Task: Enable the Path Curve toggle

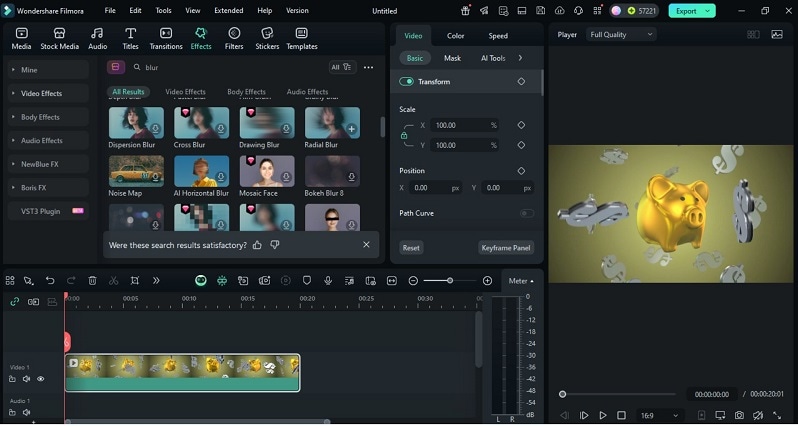Action: (527, 213)
